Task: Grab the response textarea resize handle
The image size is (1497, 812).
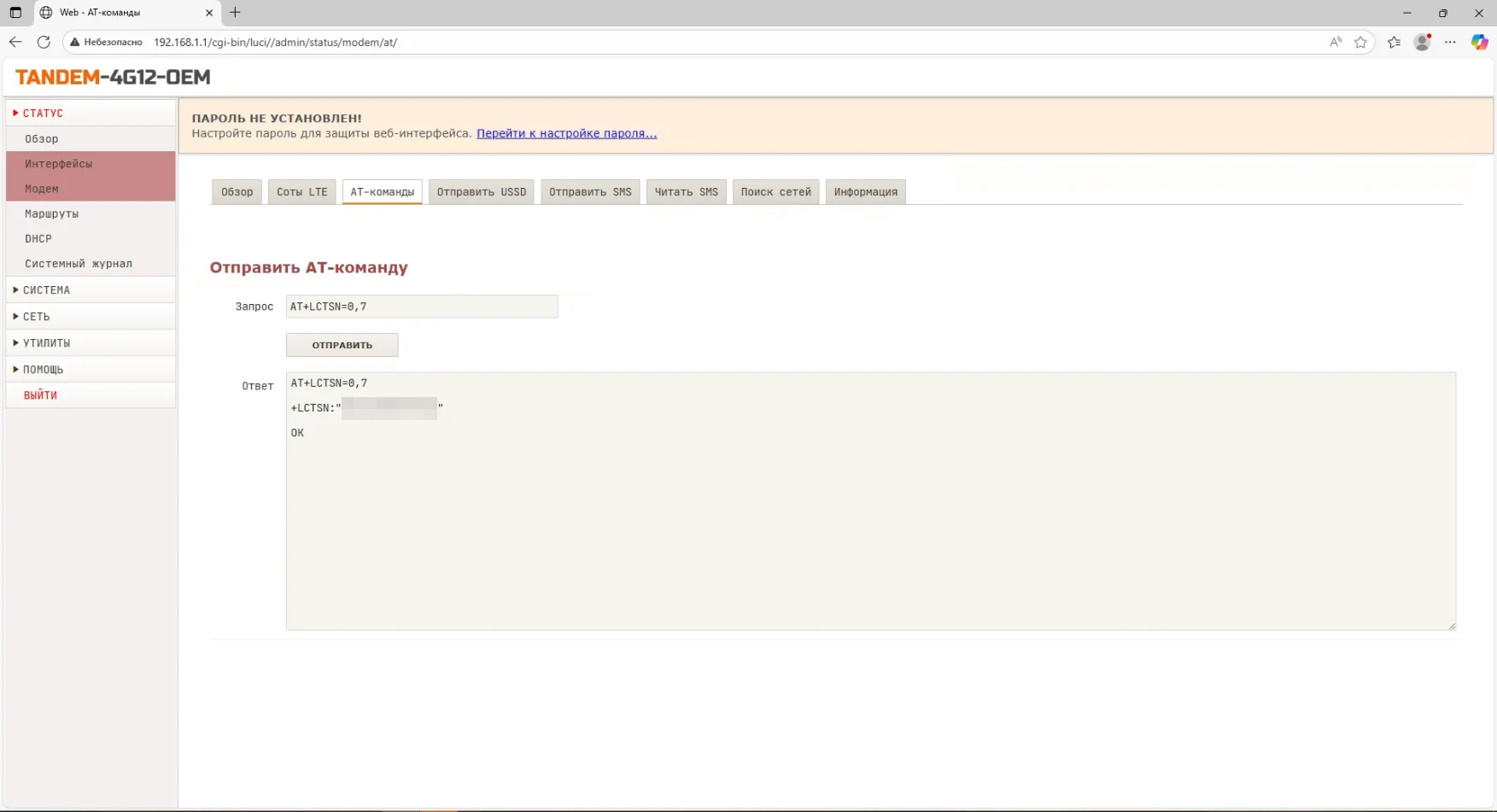Action: click(x=1451, y=626)
